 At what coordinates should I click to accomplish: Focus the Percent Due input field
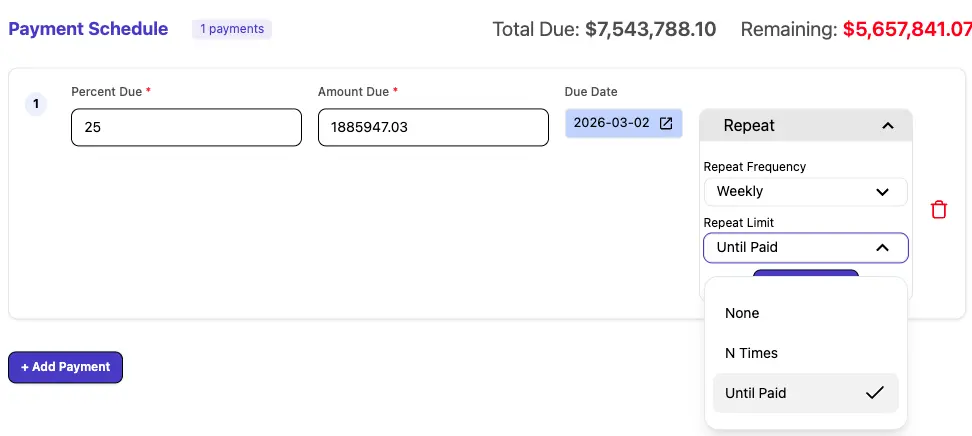(186, 128)
